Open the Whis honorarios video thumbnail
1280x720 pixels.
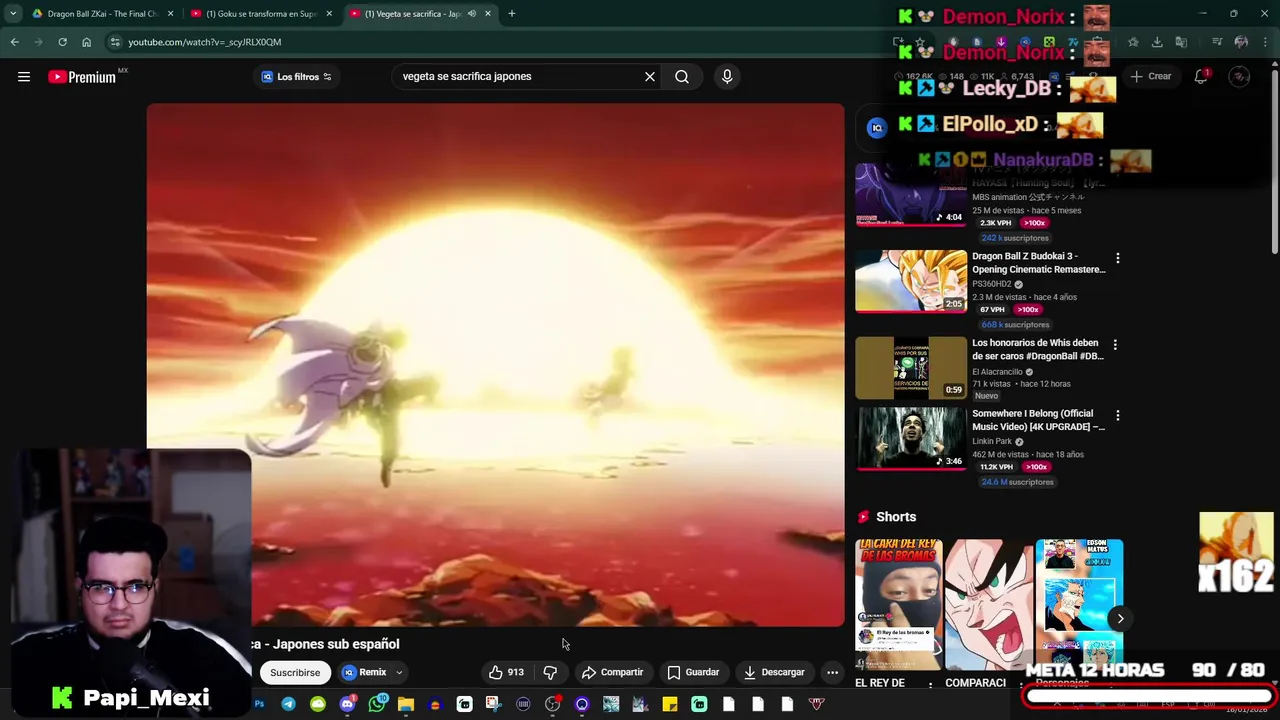[x=911, y=368]
